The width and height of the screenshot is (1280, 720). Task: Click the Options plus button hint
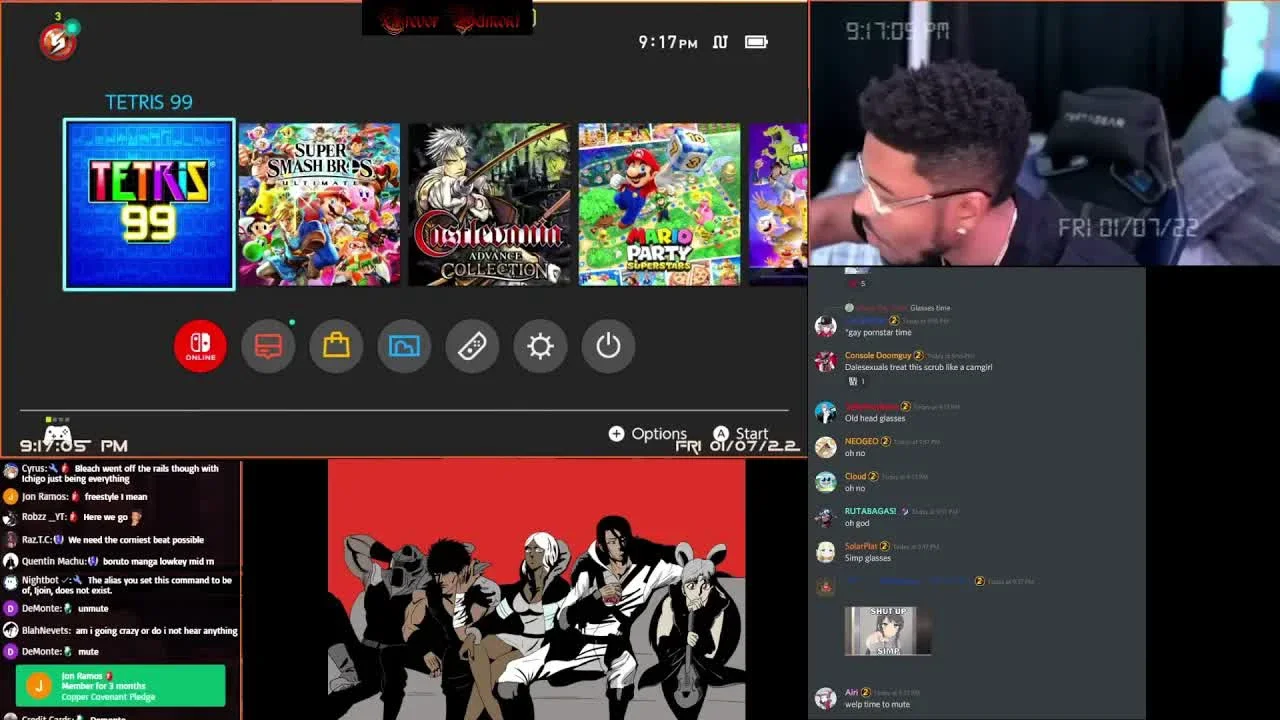coord(647,434)
